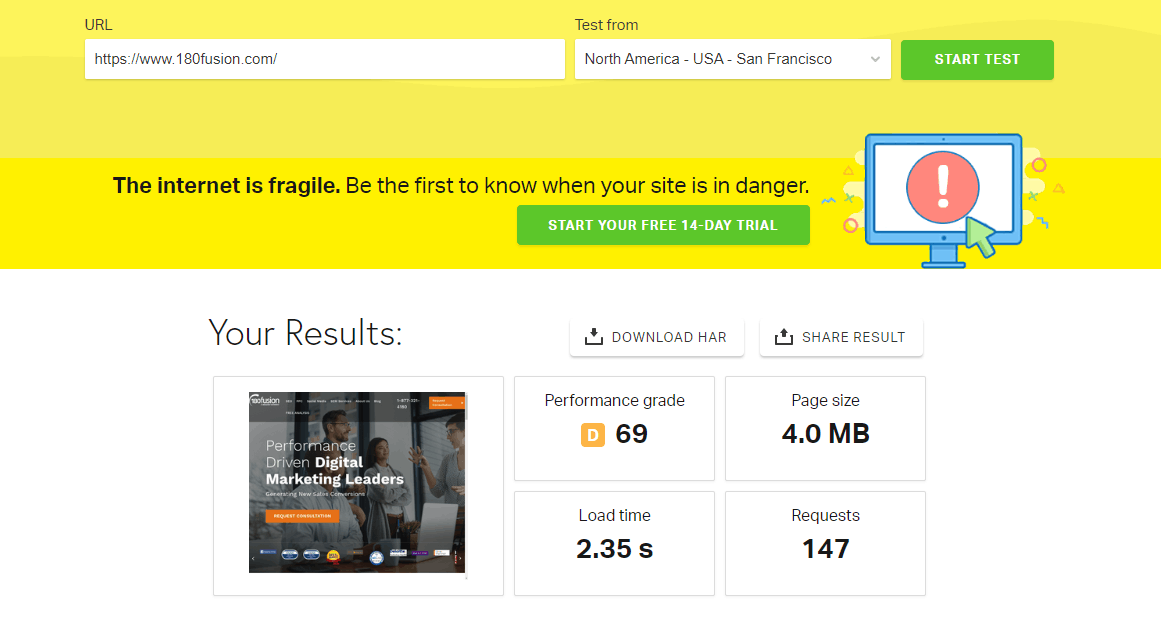Click the DOWNLOAD HAR link

click(657, 337)
